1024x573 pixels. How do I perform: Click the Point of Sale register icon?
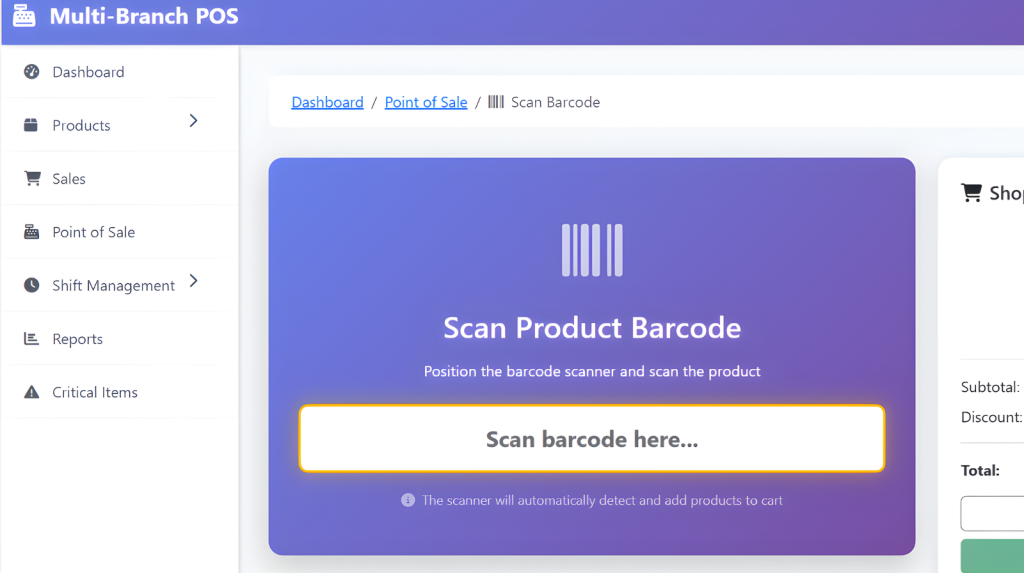(x=31, y=231)
